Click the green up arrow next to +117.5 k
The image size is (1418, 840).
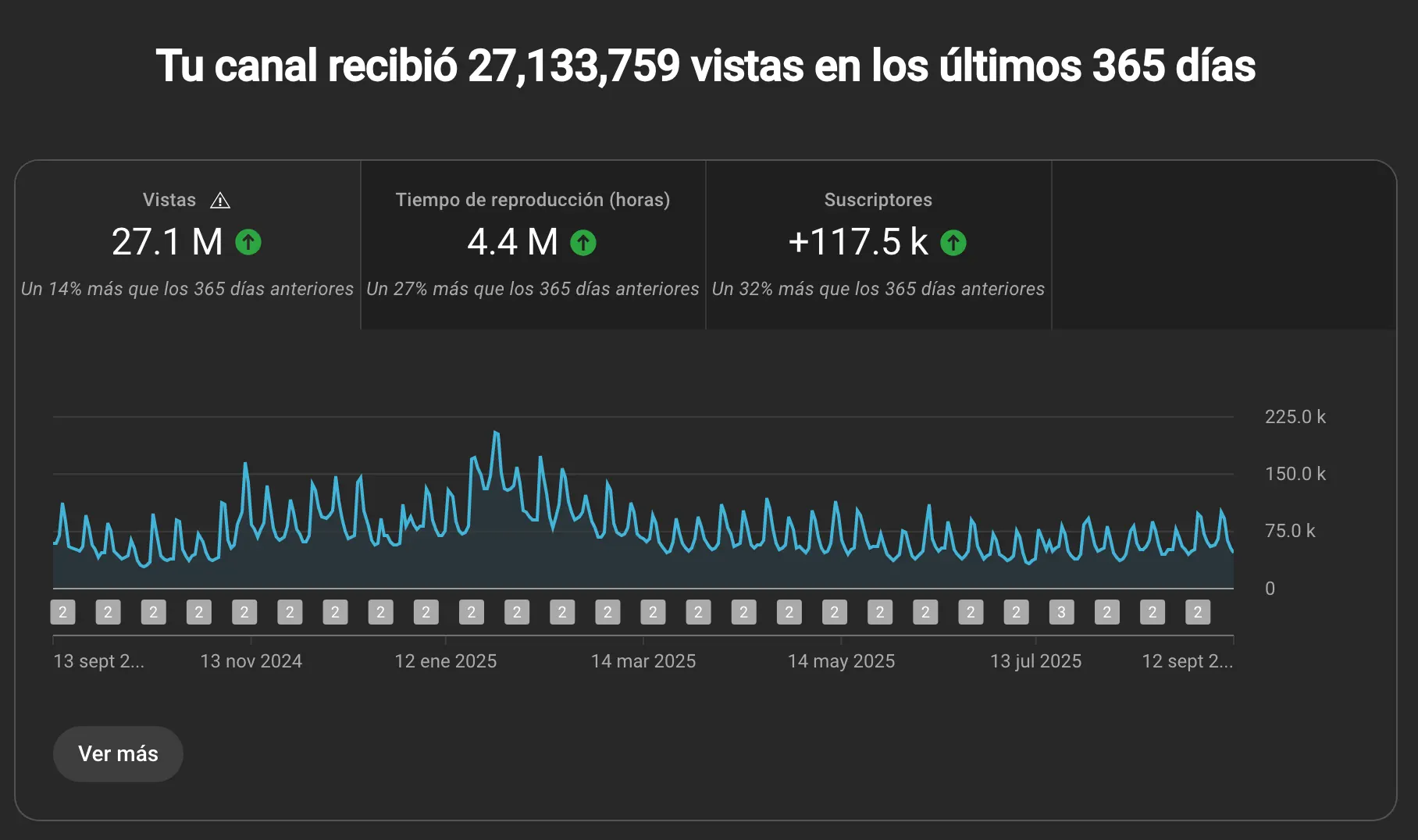[953, 243]
